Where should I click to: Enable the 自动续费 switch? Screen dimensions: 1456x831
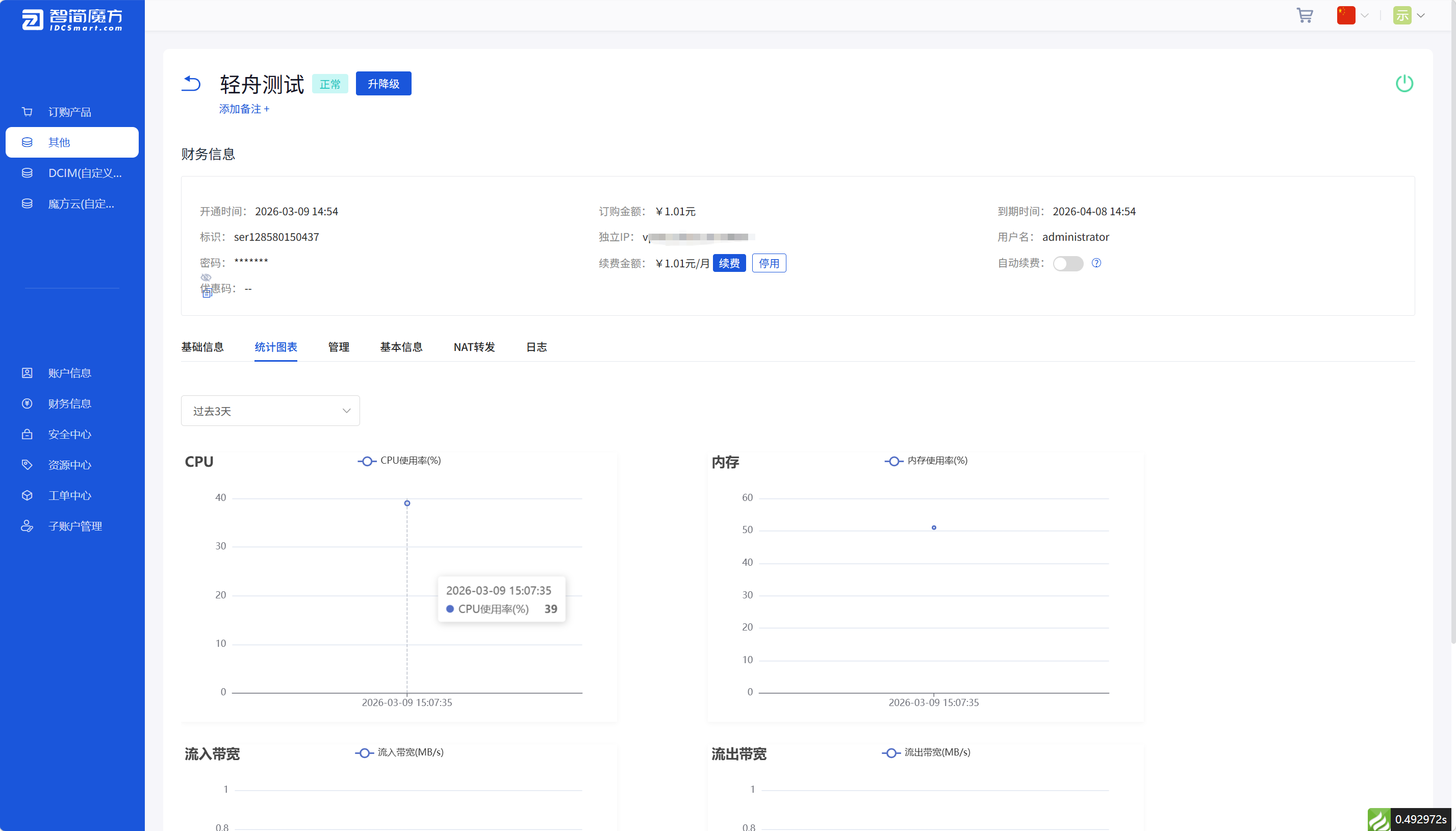[x=1067, y=264]
